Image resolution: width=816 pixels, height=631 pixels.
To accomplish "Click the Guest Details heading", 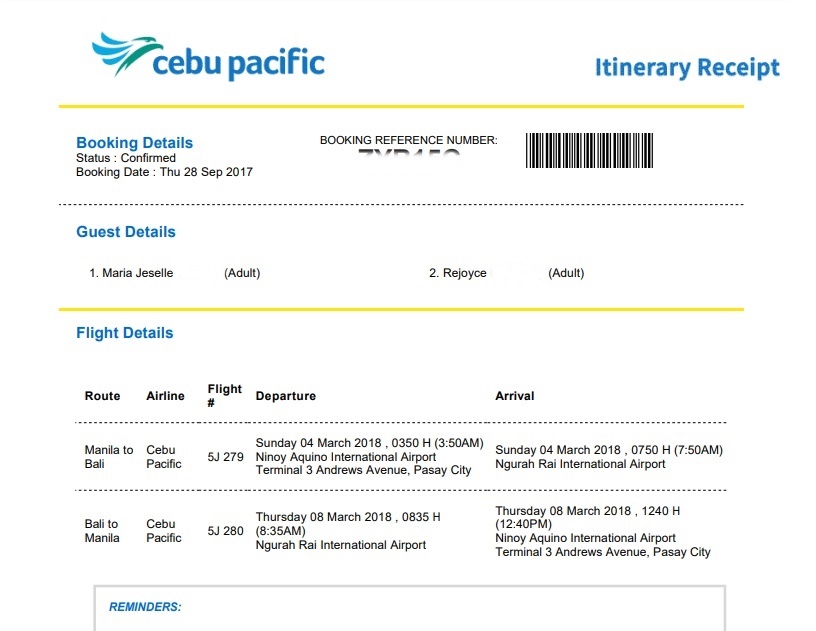I will [126, 232].
